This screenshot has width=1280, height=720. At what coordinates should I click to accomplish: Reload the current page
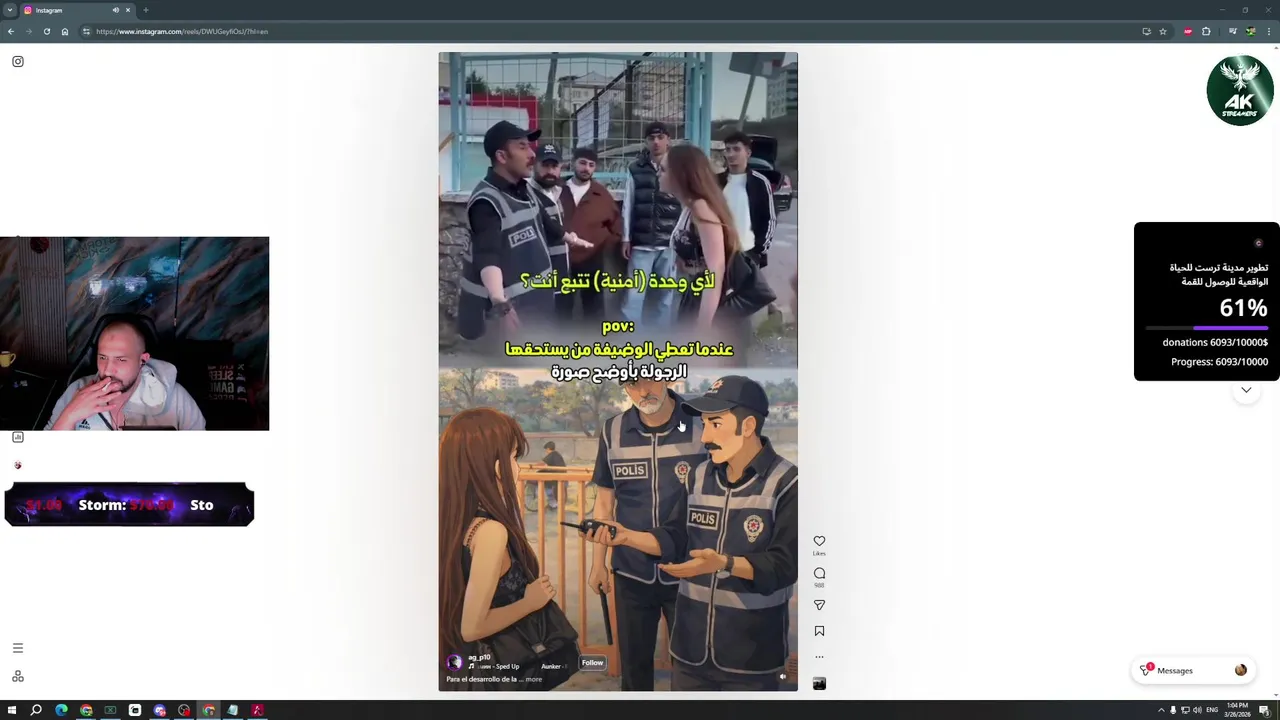[46, 31]
